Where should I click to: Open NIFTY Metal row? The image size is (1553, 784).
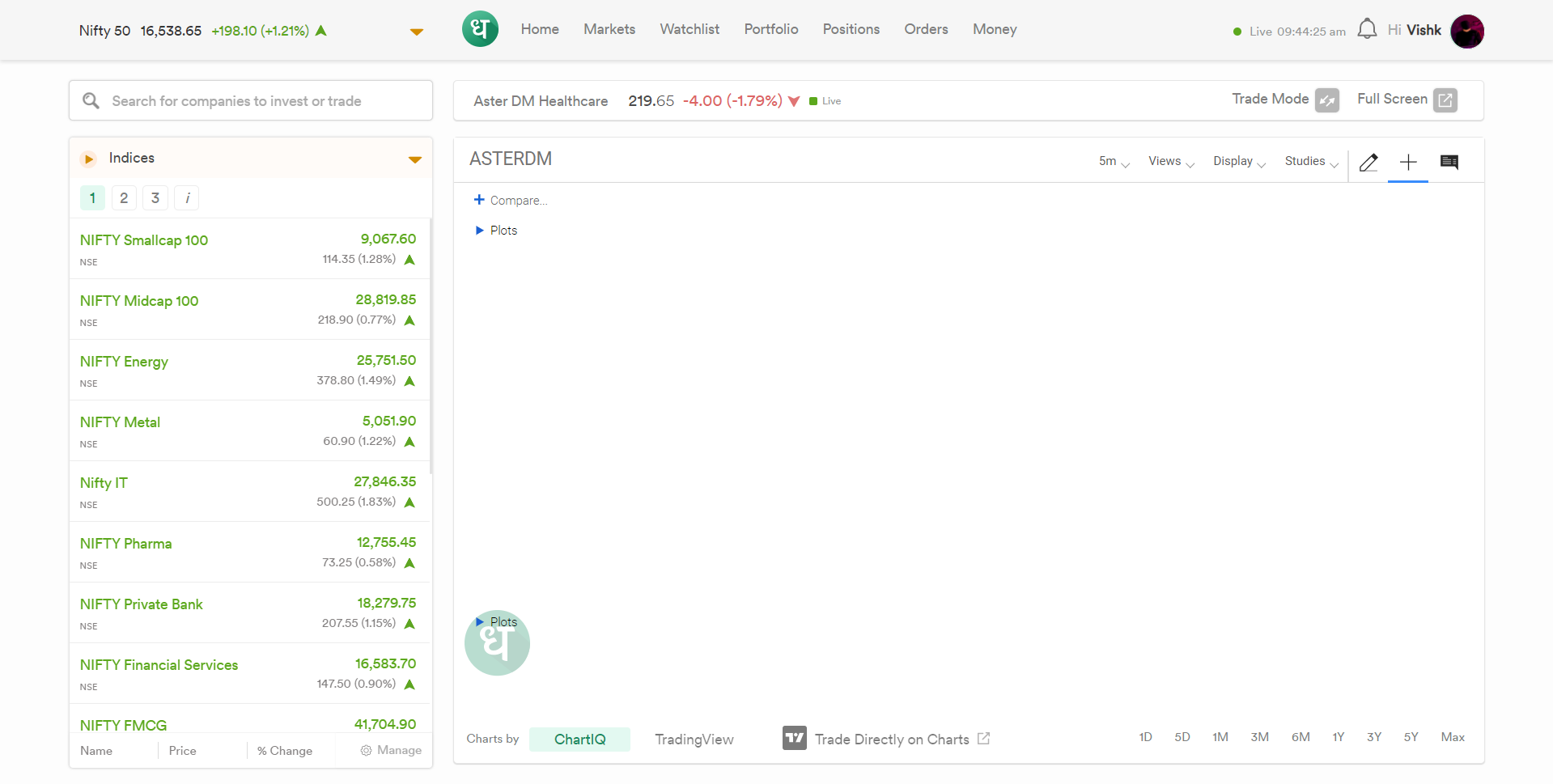point(249,430)
